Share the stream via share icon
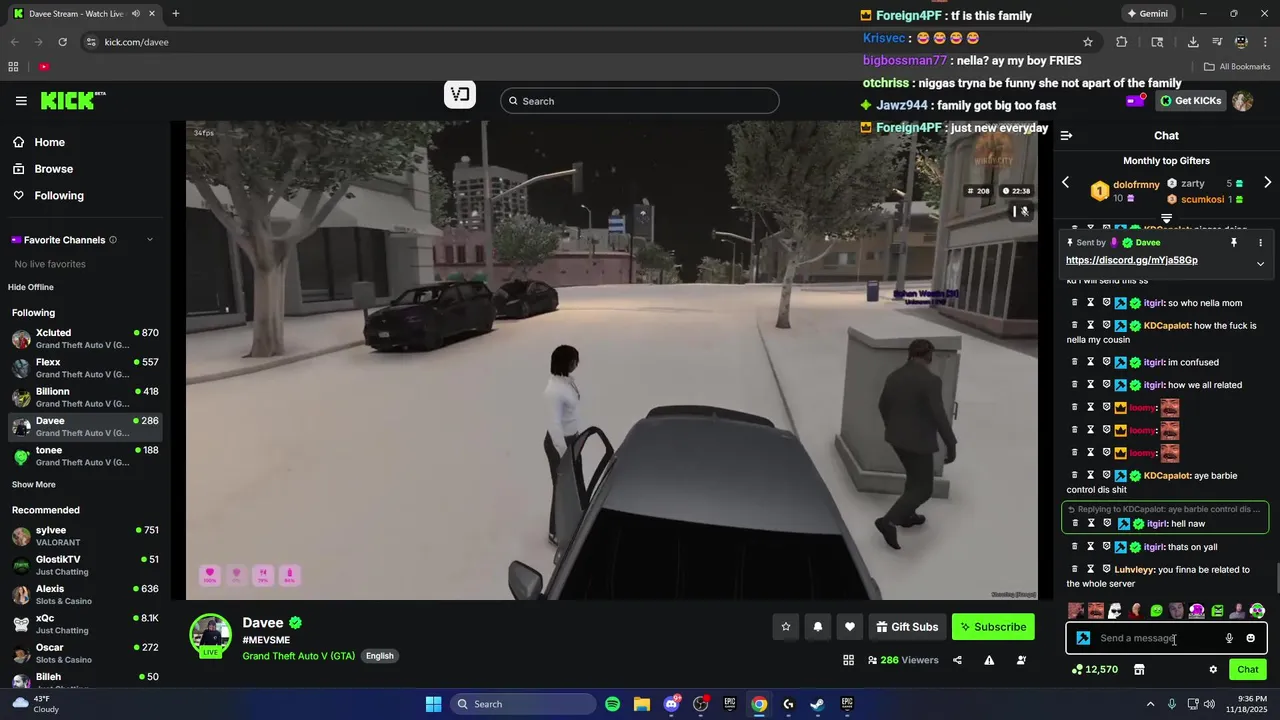This screenshot has width=1280, height=720. (x=957, y=660)
